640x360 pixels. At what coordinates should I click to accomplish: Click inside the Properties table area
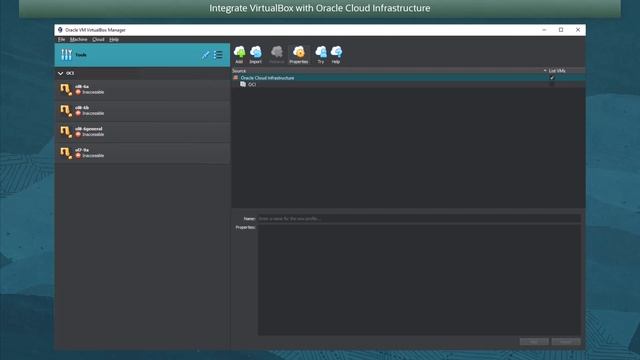pos(419,280)
